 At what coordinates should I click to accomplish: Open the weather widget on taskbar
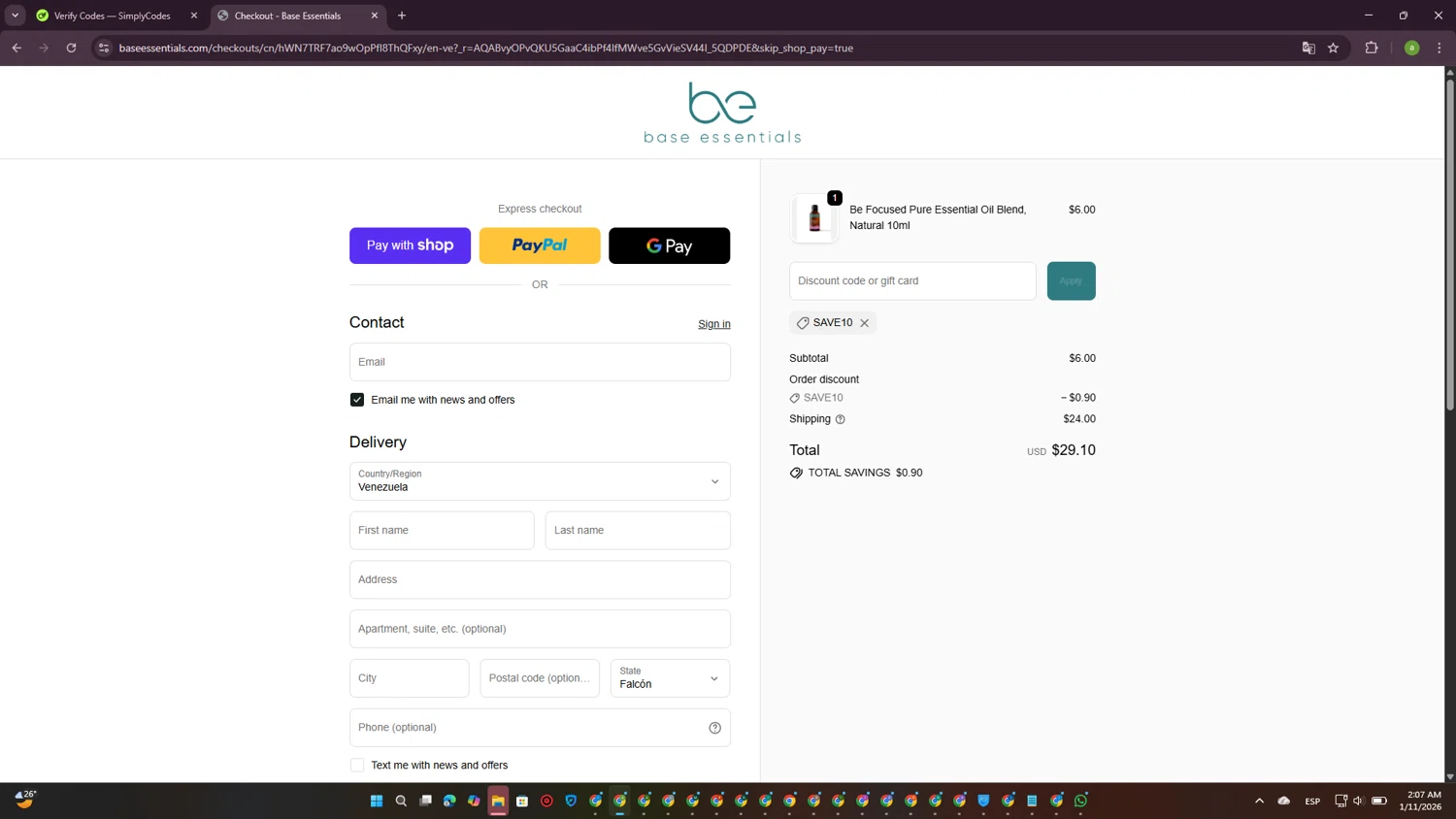(25, 800)
